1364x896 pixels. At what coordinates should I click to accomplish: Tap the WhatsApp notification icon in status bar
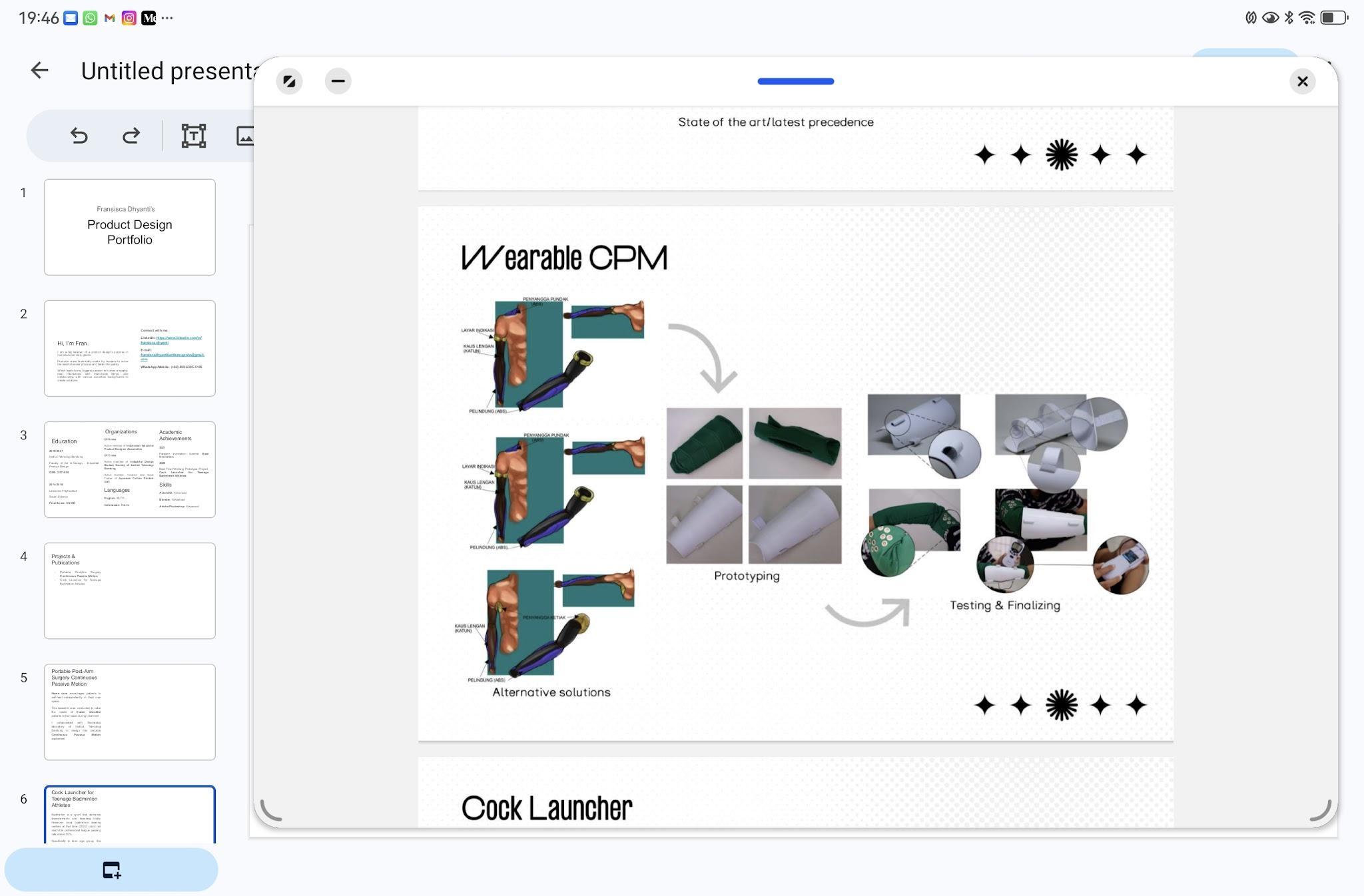pos(91,18)
